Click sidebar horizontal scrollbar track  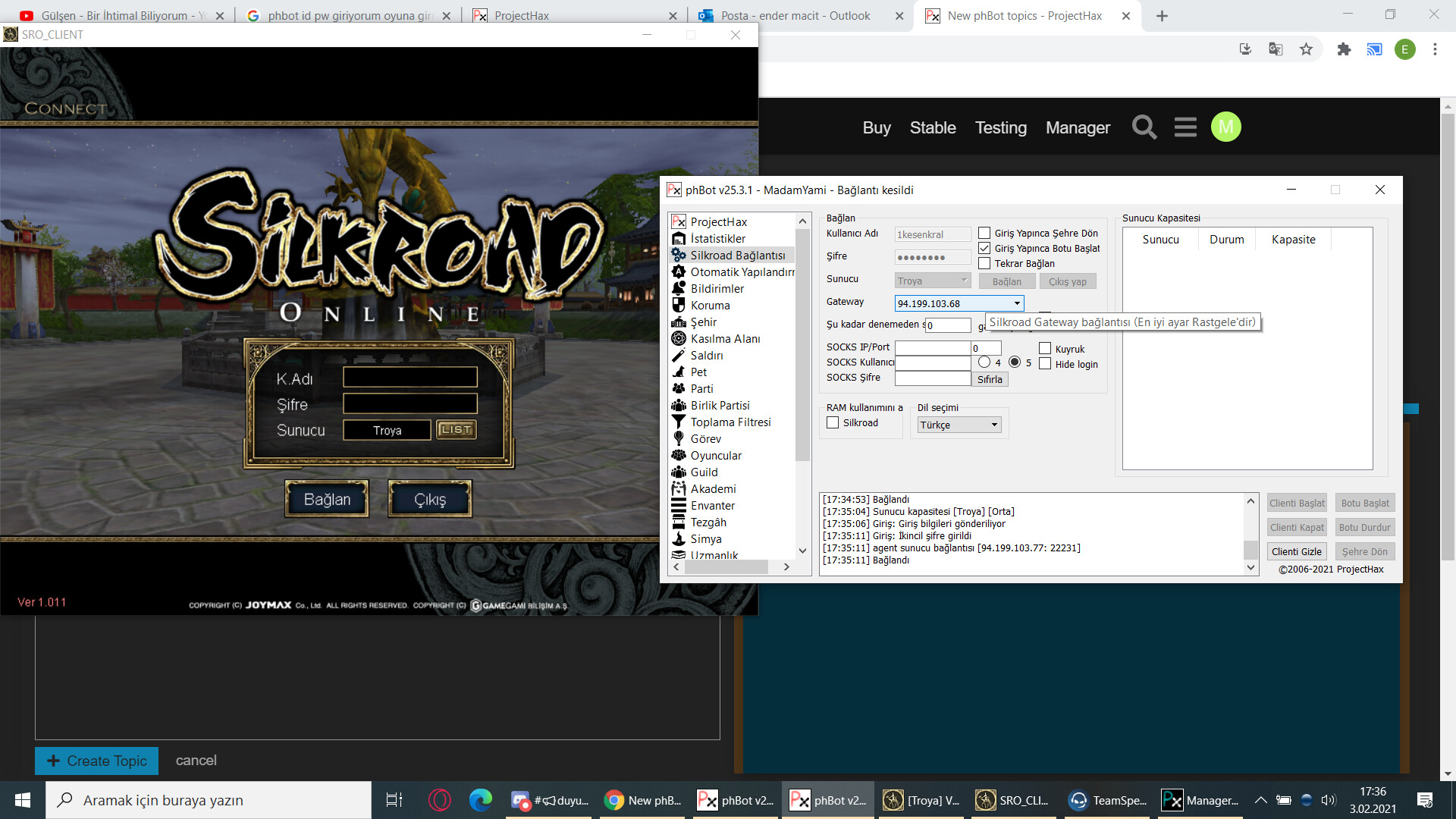tap(775, 566)
